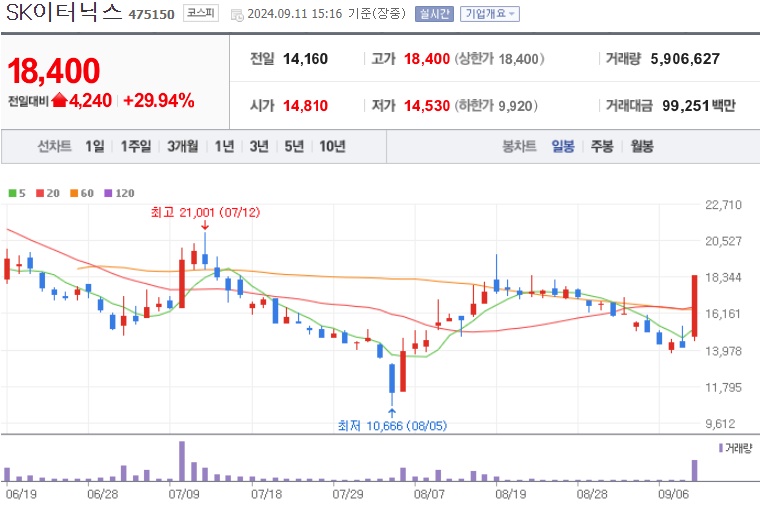The height and width of the screenshot is (510, 760).
Task: Click the calendar time icon beside date
Action: point(237,15)
